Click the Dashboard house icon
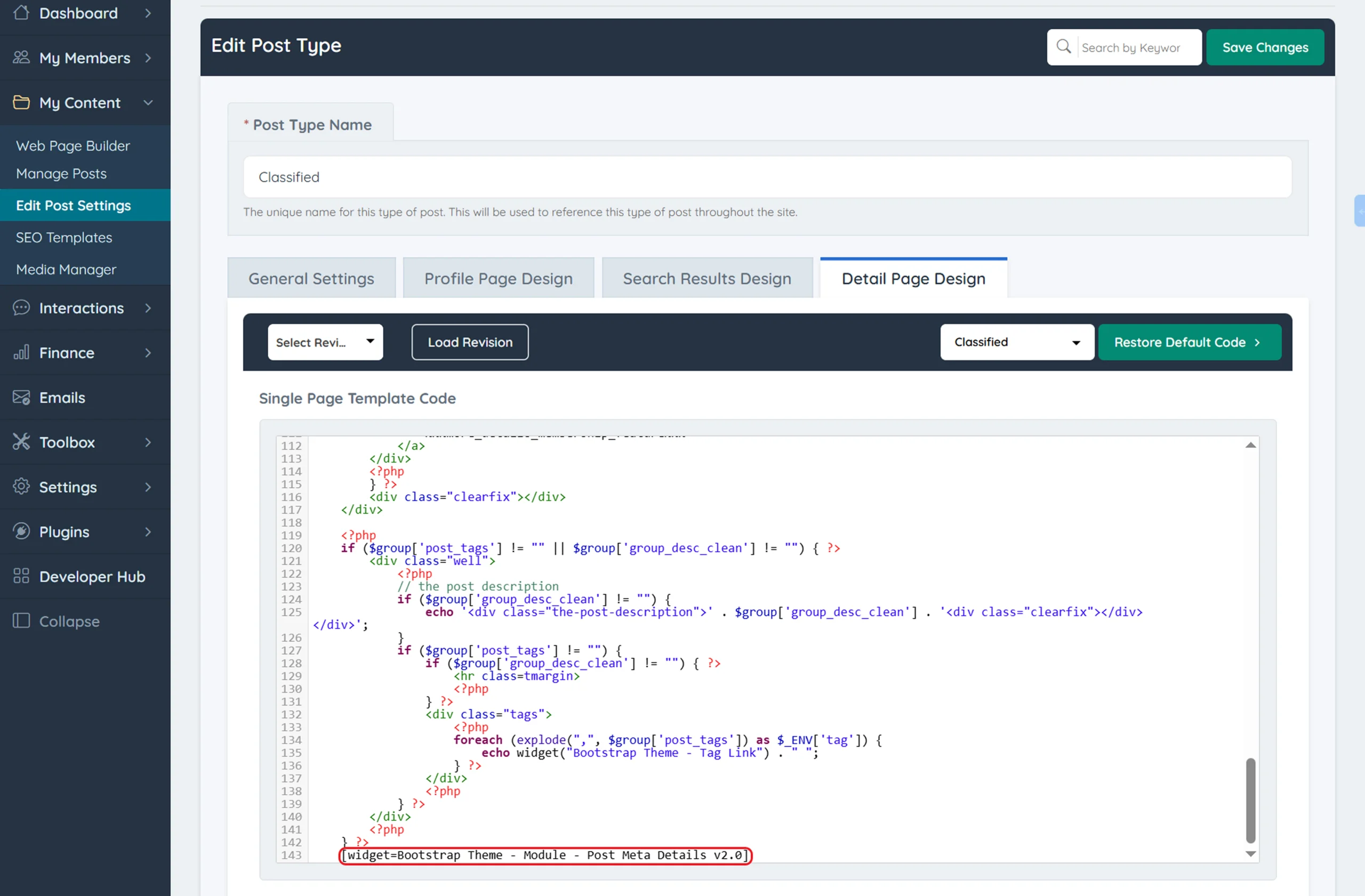The width and height of the screenshot is (1365, 896). 21,13
